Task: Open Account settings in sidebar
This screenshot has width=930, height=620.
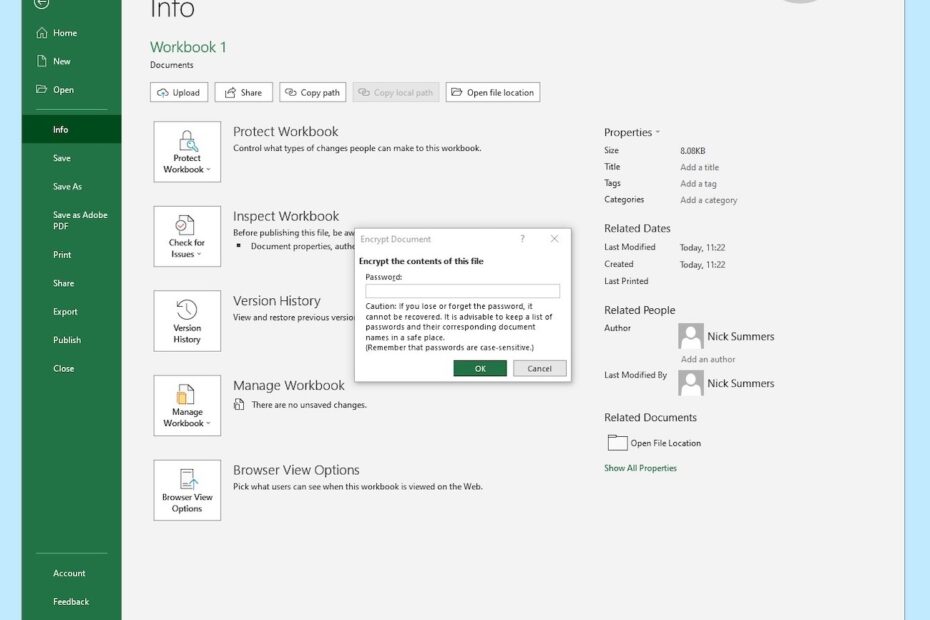Action: [71, 573]
